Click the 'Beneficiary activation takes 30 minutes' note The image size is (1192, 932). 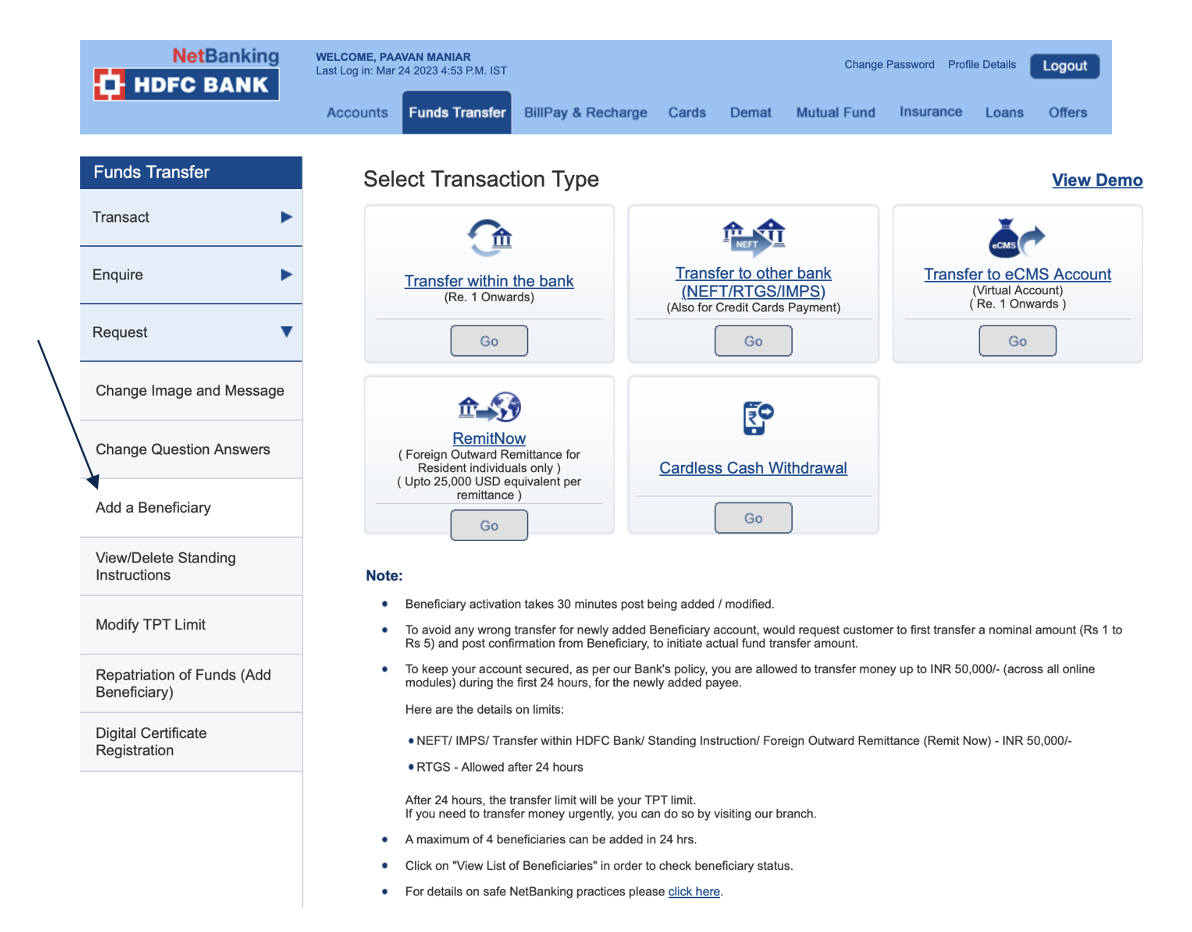[589, 604]
